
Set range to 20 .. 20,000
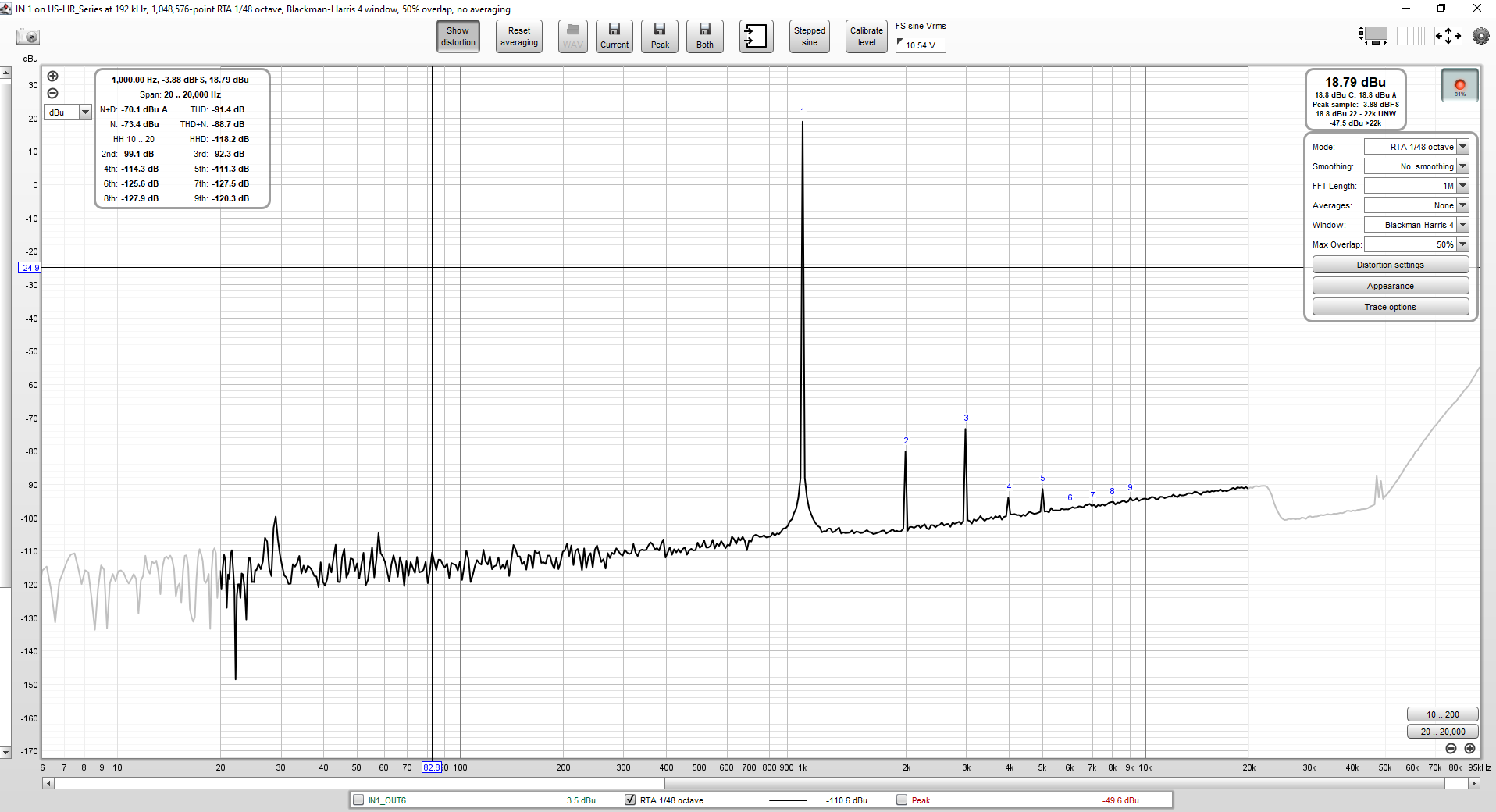pos(1442,732)
